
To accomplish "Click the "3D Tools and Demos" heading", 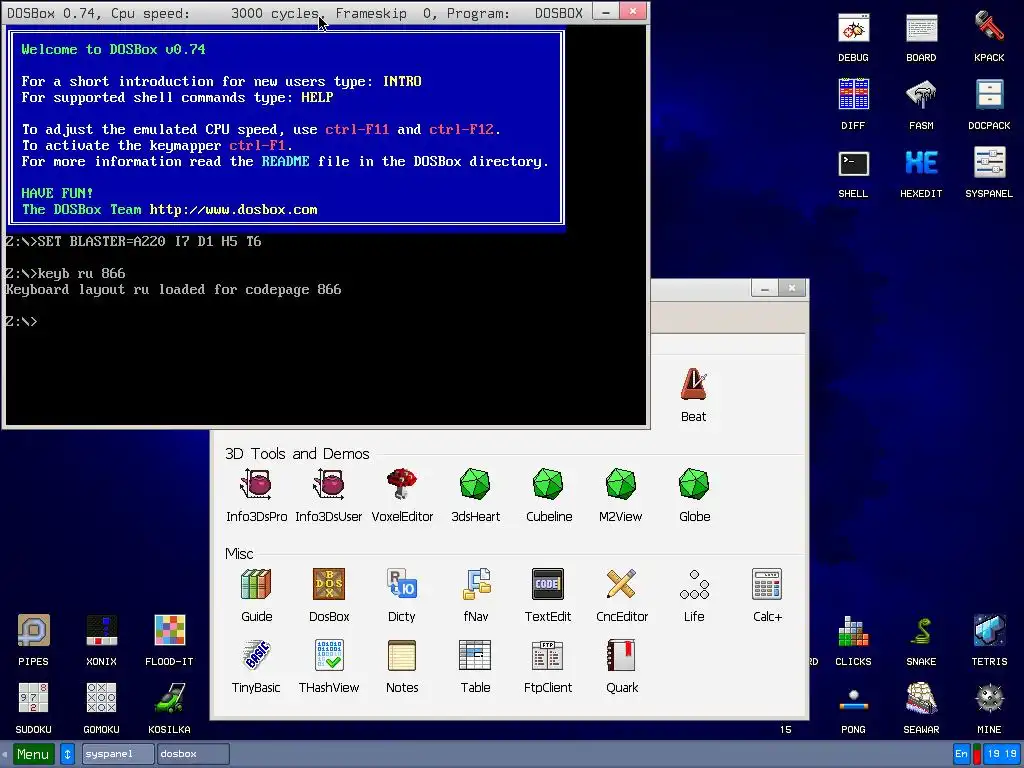I will coord(297,453).
